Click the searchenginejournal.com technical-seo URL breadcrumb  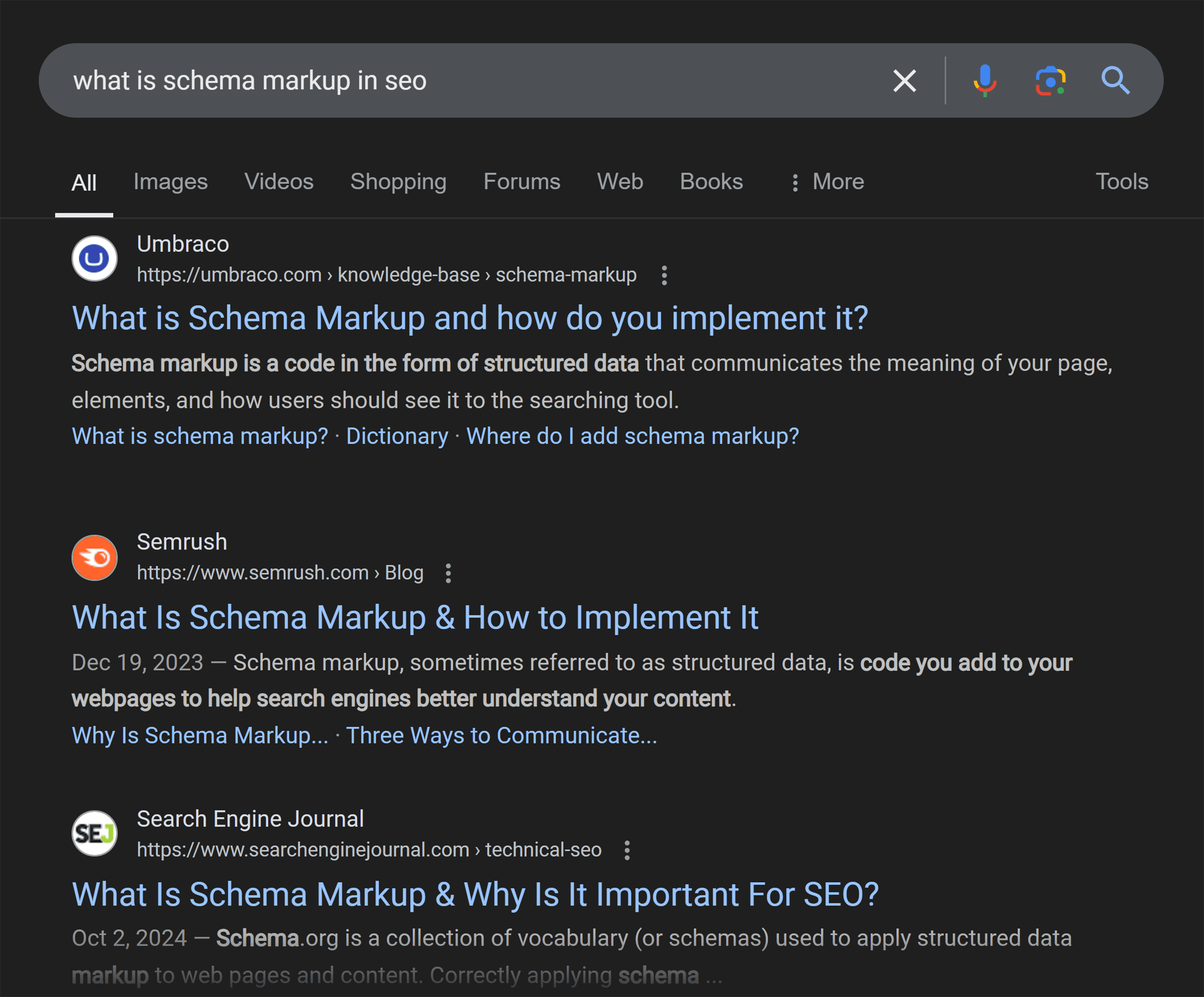tap(369, 850)
